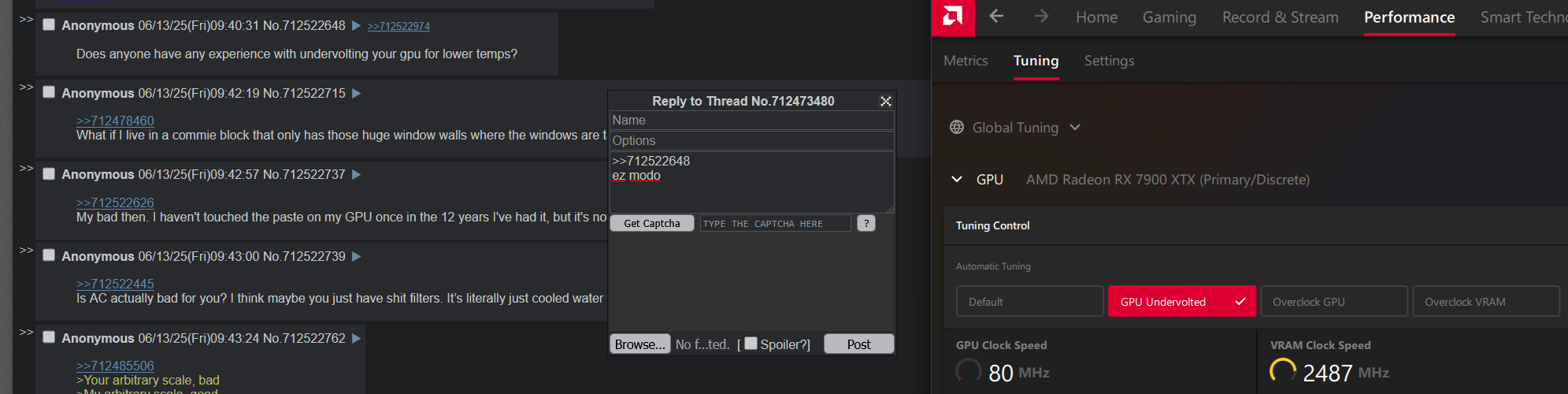The height and width of the screenshot is (394, 1568).
Task: Expand the Global Tuning dropdown chevron
Action: [1075, 127]
